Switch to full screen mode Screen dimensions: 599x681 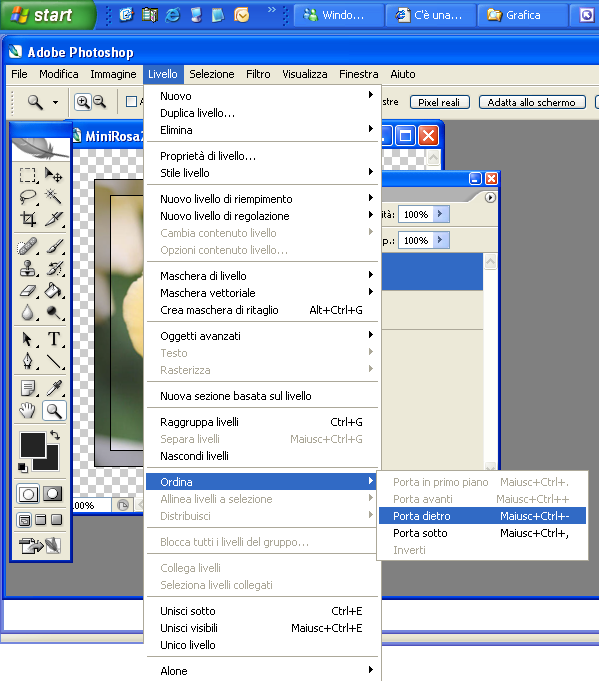pos(56,519)
